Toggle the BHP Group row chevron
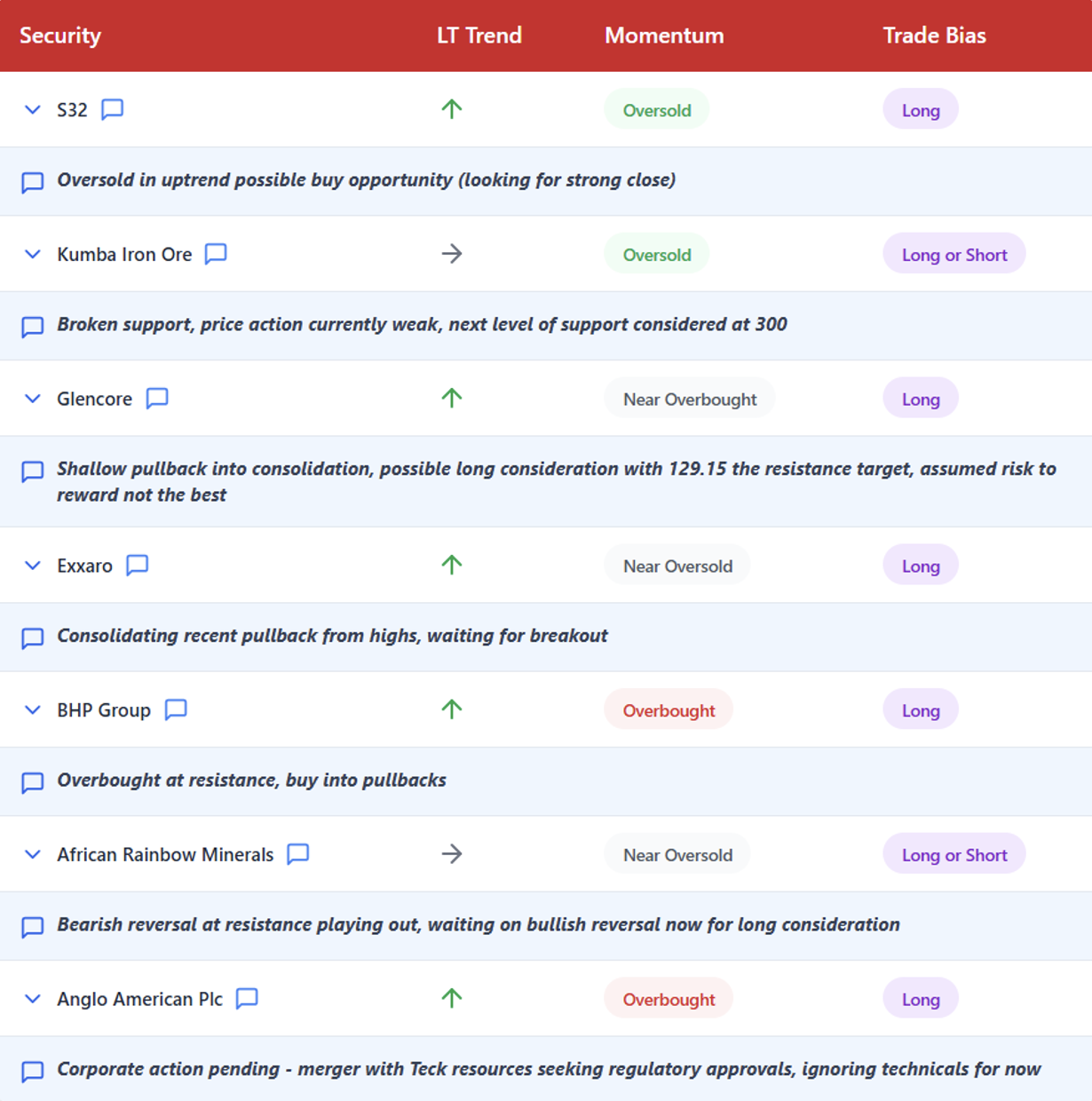Screen dimensions: 1092x1101 coord(33,710)
